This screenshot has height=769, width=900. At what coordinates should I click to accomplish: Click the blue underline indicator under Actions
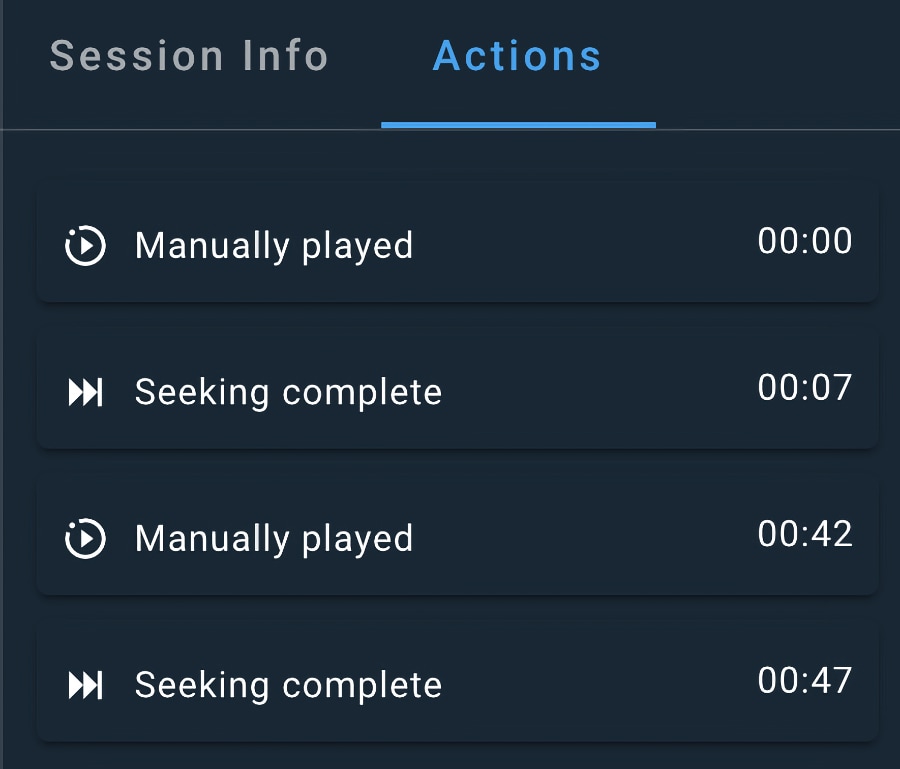coord(516,122)
